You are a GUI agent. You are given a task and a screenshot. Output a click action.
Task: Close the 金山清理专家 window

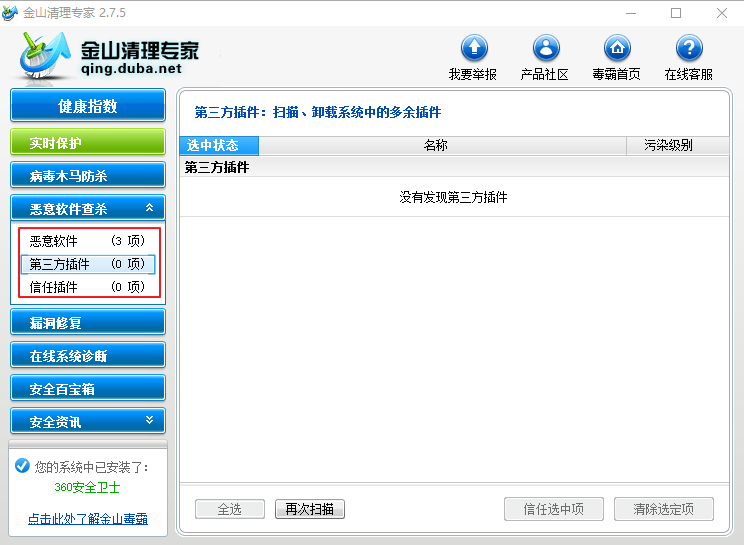tap(722, 13)
